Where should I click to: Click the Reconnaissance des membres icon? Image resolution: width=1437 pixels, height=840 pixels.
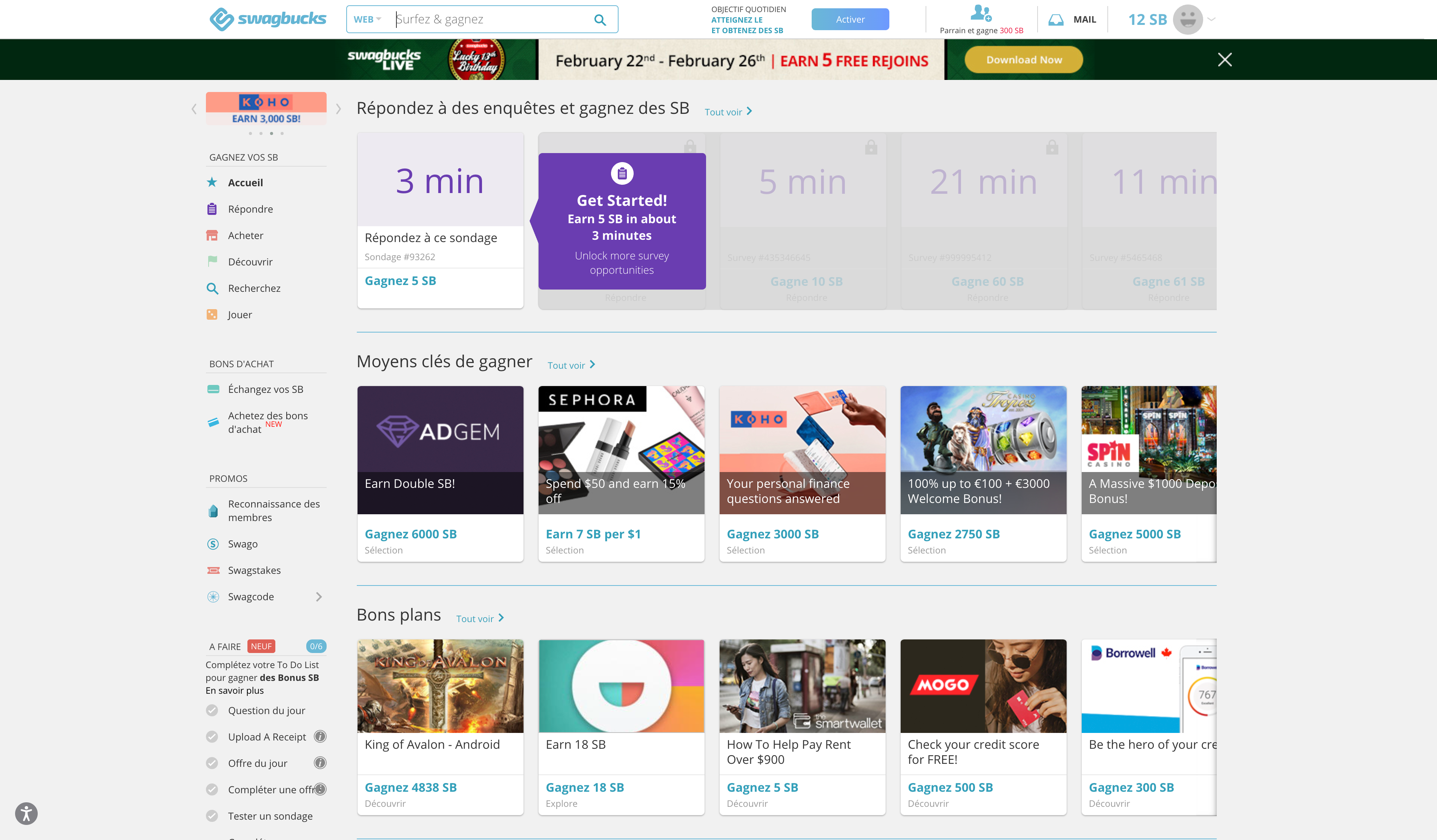click(x=213, y=510)
